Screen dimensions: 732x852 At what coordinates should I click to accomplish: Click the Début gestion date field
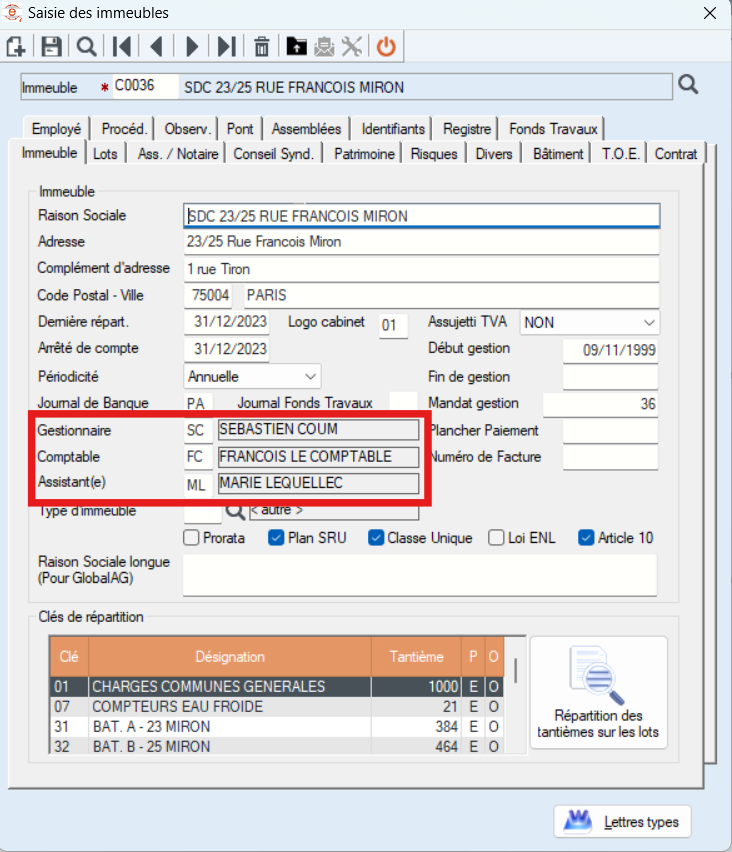[x=610, y=350]
